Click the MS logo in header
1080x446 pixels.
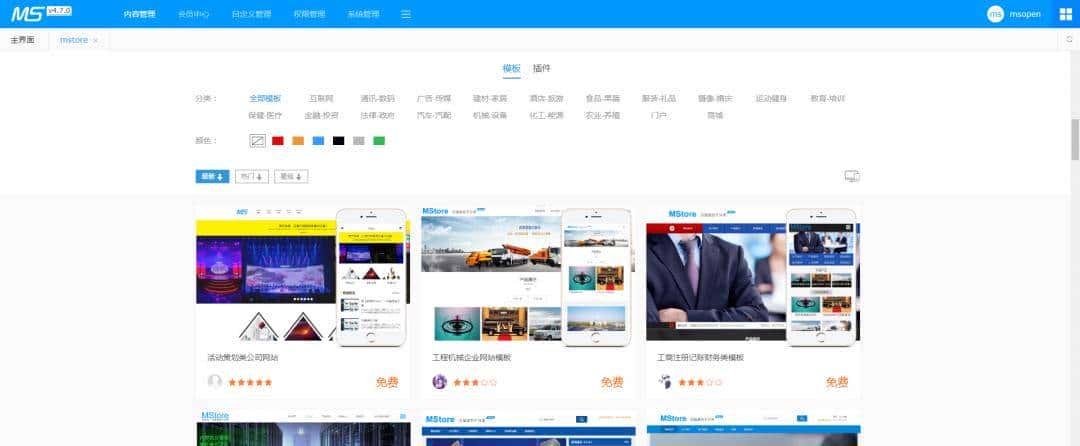[29, 14]
